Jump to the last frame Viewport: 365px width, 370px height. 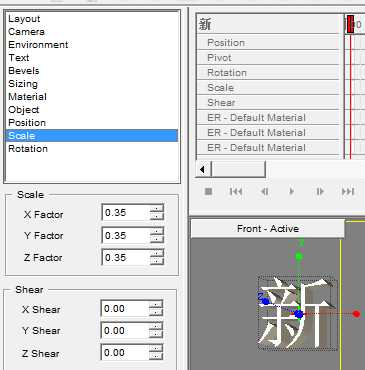click(348, 191)
